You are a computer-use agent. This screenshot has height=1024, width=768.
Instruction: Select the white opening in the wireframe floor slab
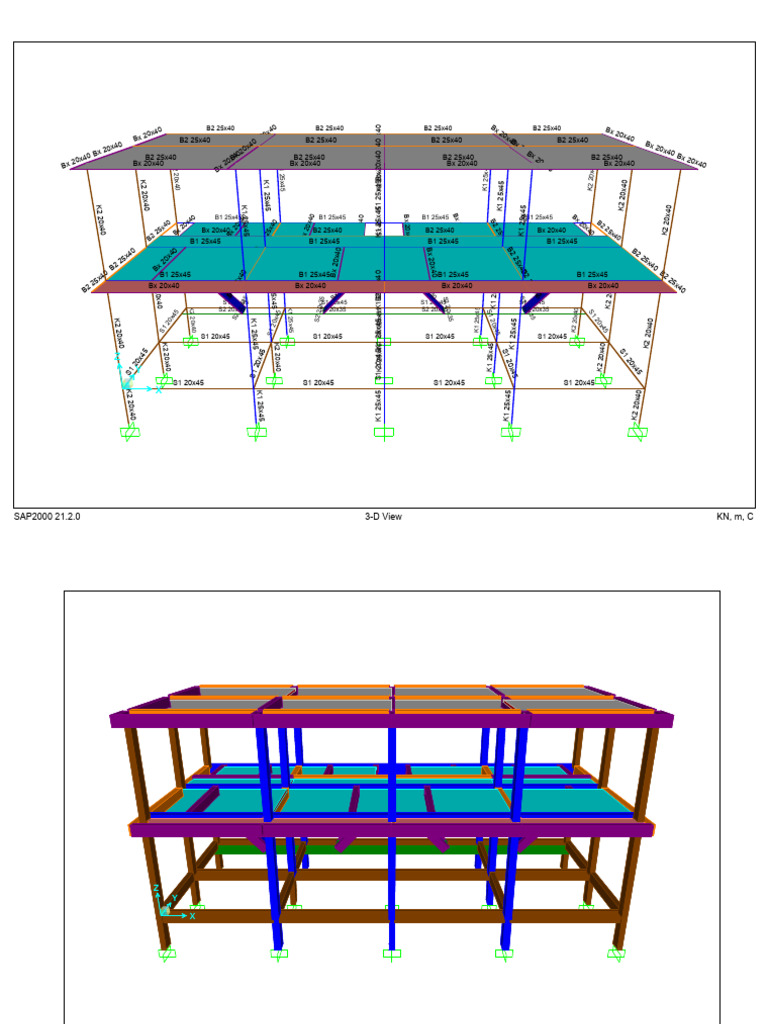pos(384,229)
